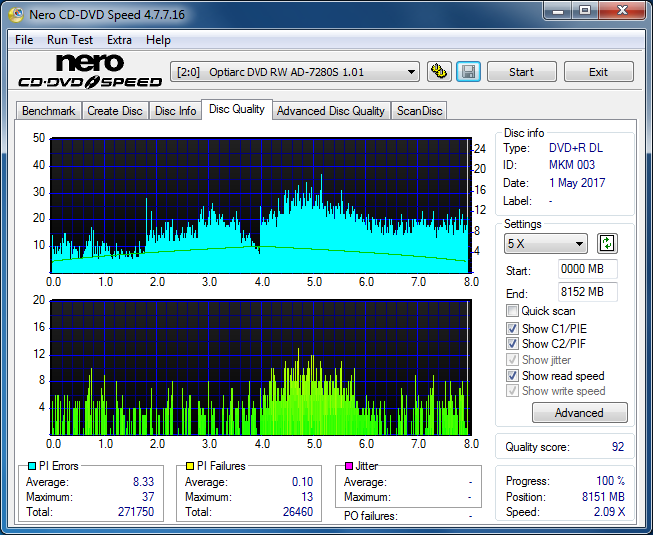The width and height of the screenshot is (653, 535).
Task: Click the Nero CD-DVD Speed logo
Action: [x=90, y=72]
